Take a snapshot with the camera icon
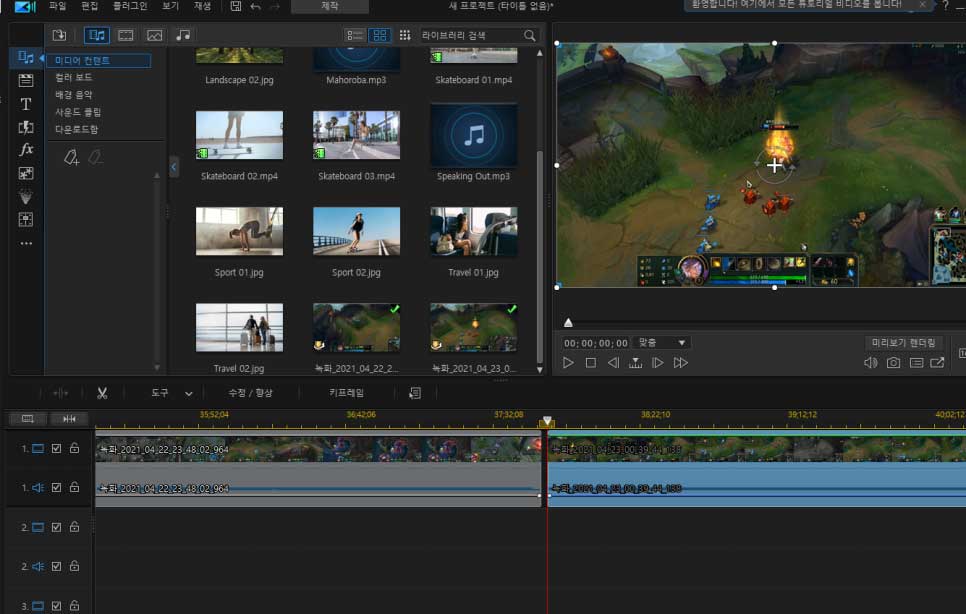Image resolution: width=966 pixels, height=614 pixels. (893, 363)
